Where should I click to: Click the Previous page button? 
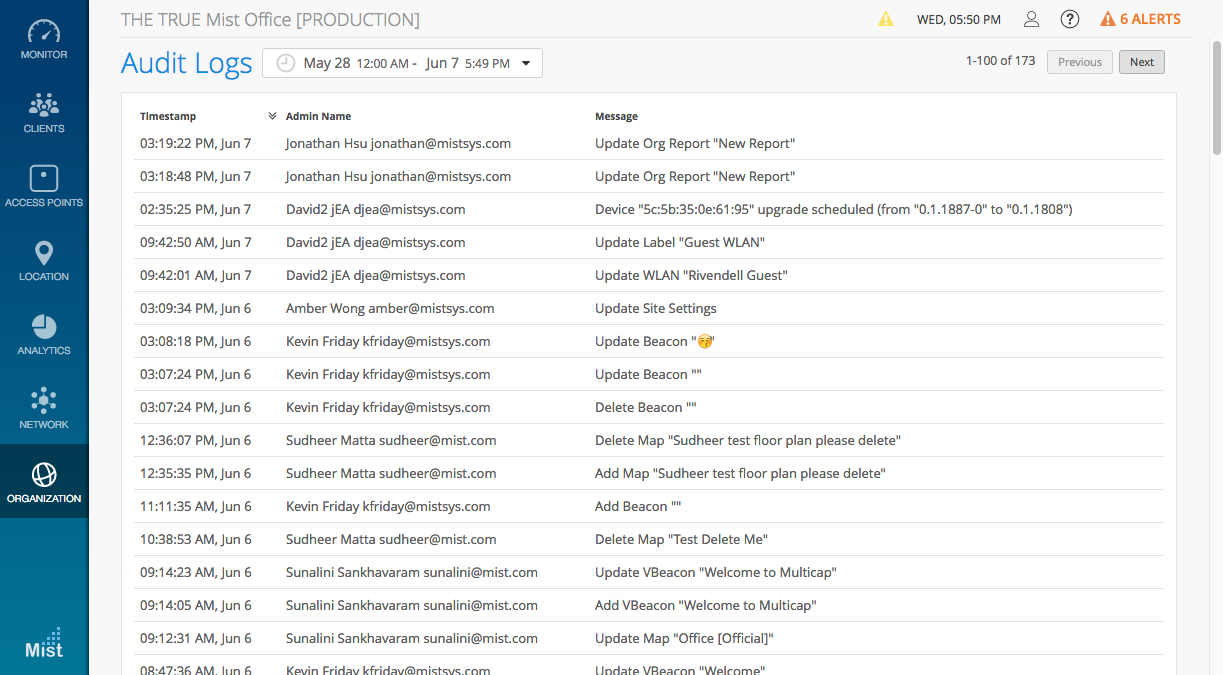point(1079,62)
